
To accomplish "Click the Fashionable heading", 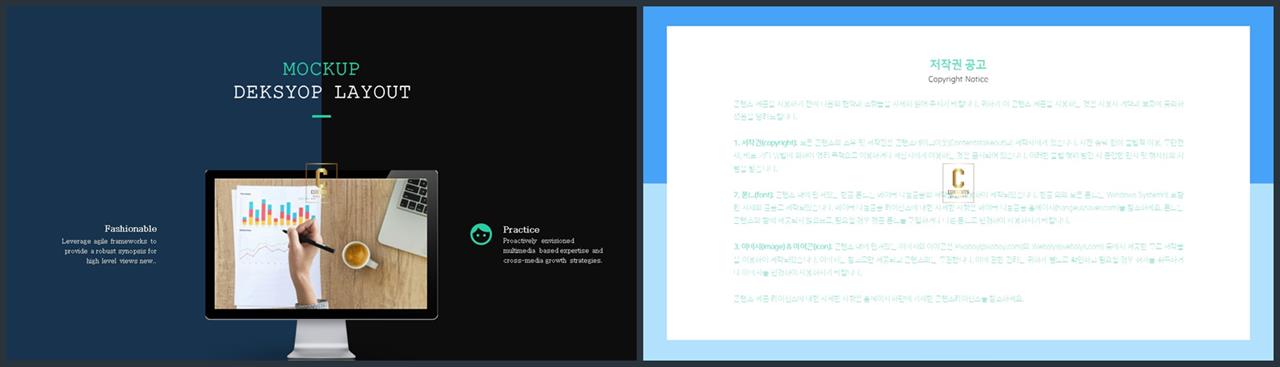I will [130, 228].
